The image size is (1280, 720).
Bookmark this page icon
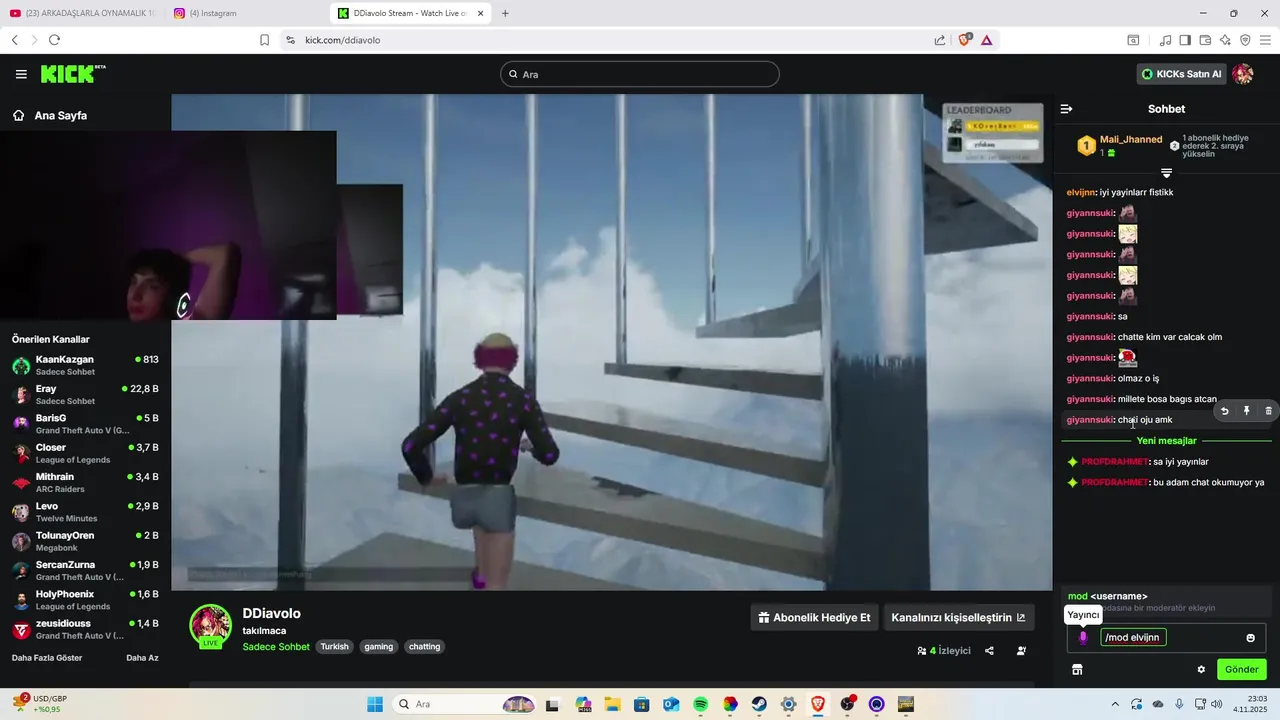pos(264,40)
